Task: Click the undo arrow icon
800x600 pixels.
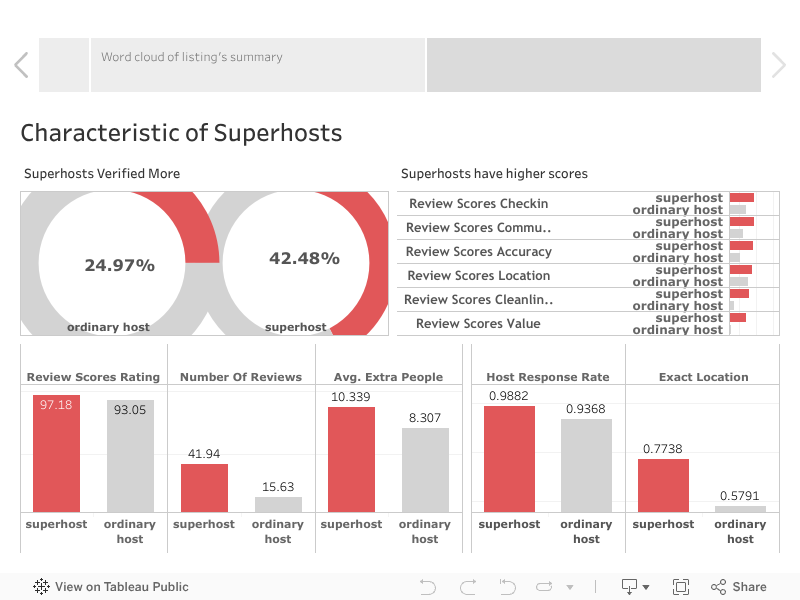Action: (428, 587)
